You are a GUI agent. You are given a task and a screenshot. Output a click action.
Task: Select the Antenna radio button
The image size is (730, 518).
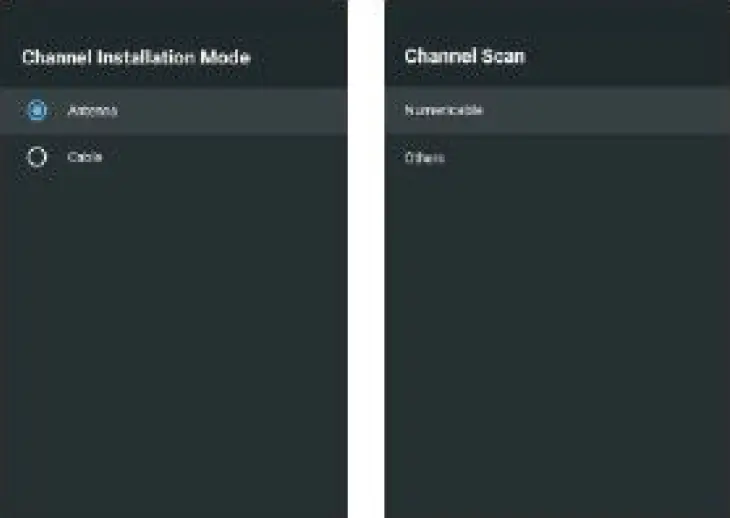[x=37, y=111]
